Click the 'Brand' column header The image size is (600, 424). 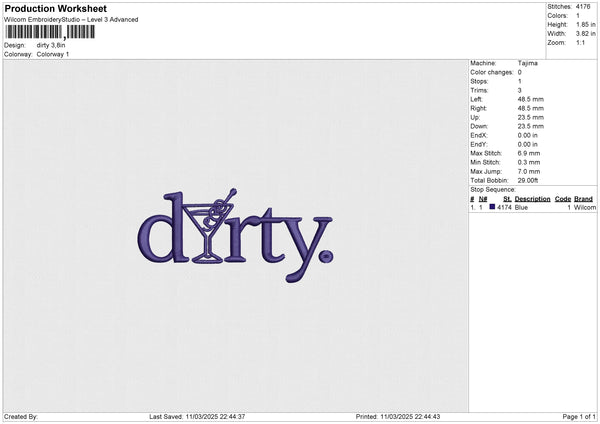(x=584, y=199)
